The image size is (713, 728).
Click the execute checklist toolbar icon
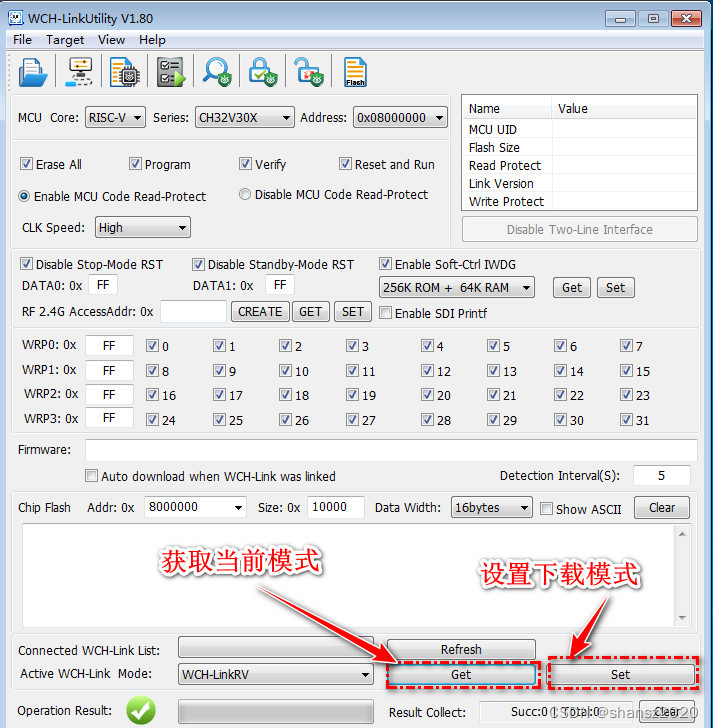[171, 72]
